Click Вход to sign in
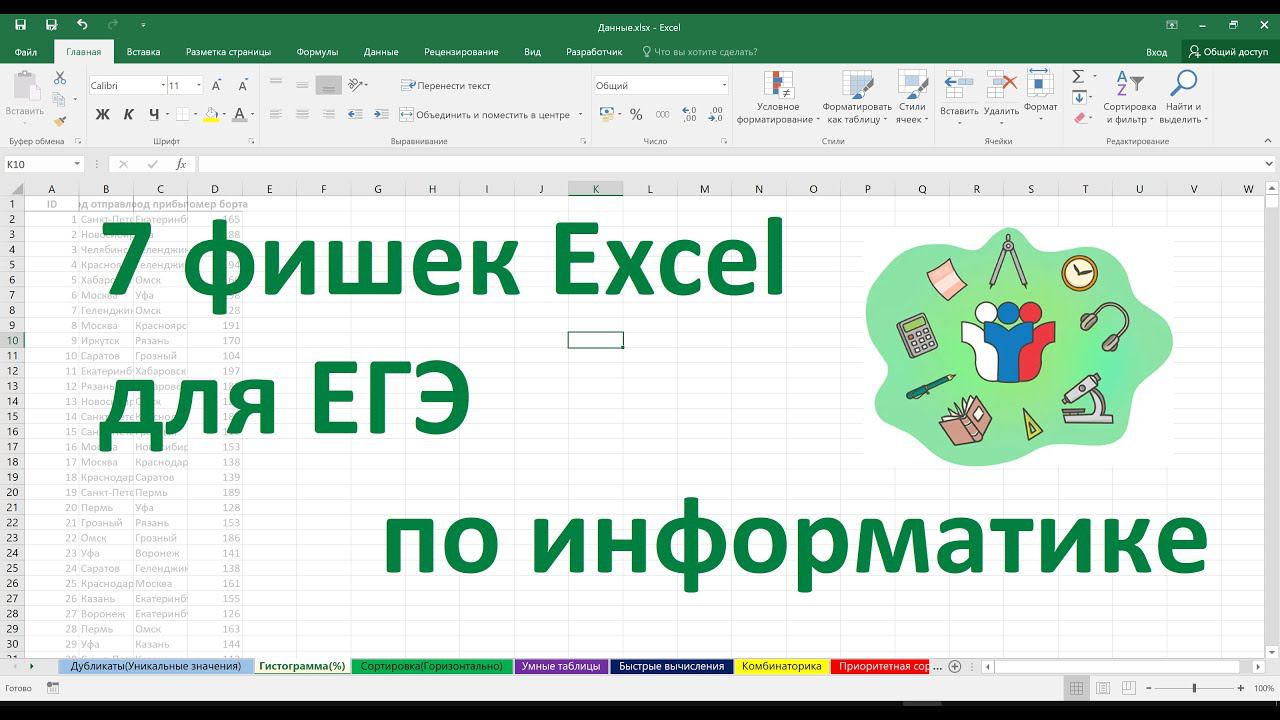 click(1156, 52)
